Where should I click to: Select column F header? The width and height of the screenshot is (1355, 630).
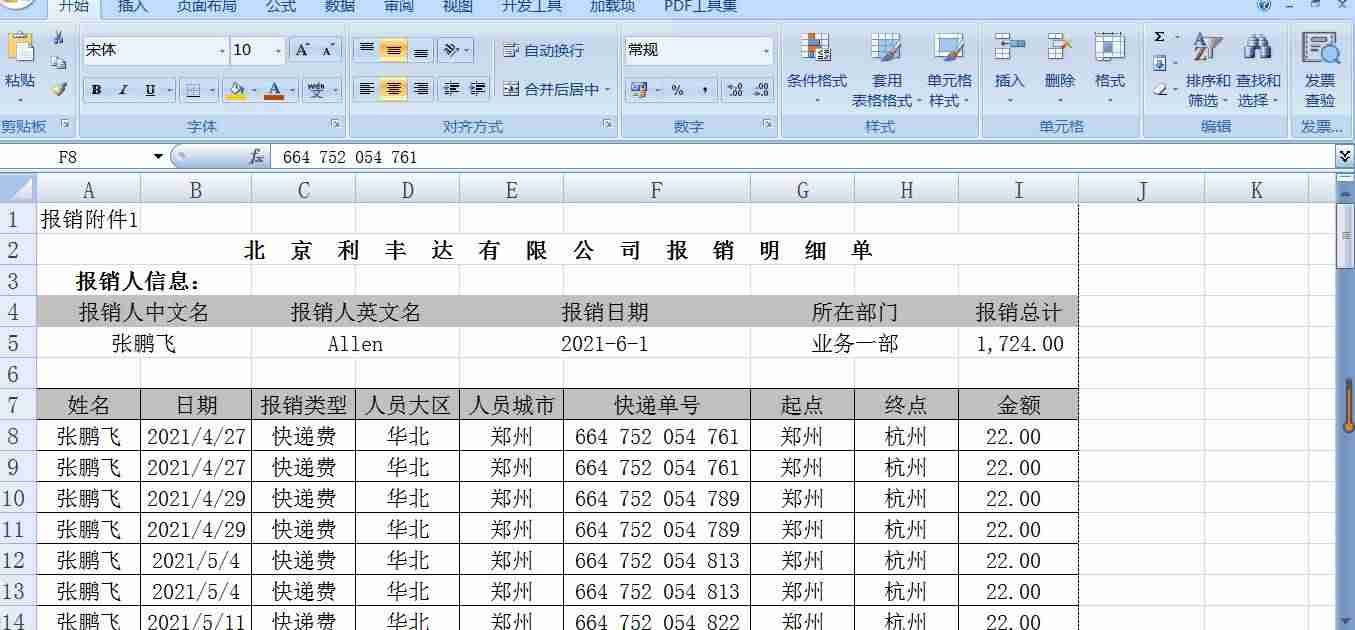pos(656,190)
